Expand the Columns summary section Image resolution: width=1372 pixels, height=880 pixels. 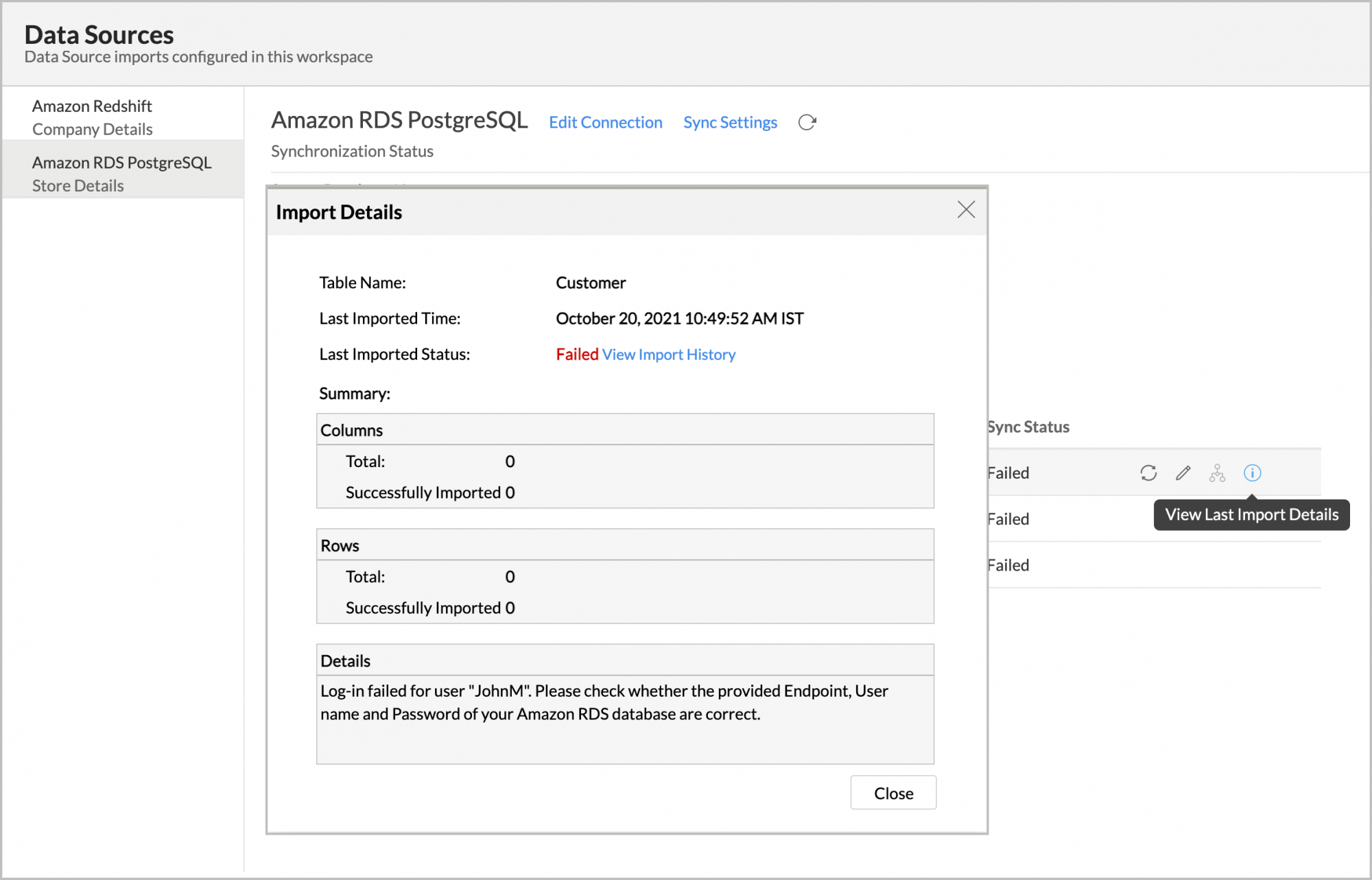pos(351,429)
